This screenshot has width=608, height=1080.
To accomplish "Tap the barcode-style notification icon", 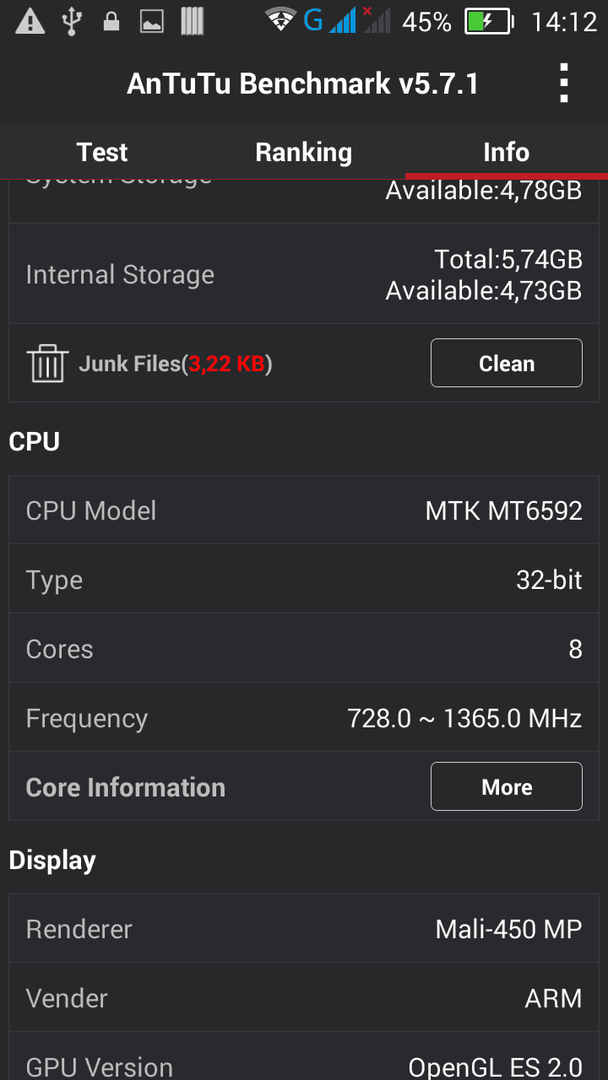I will 192,22.
